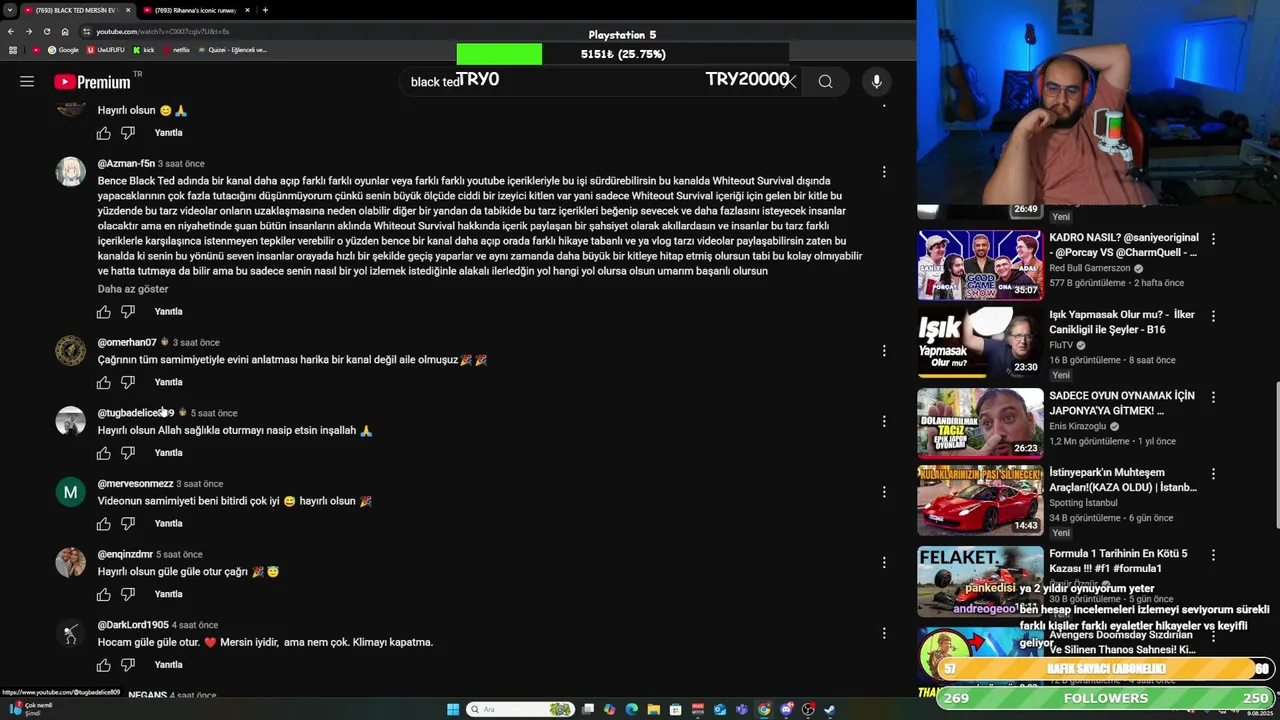Image resolution: width=1280 pixels, height=720 pixels.
Task: Dislike @omerhan07's comment
Action: coord(128,382)
